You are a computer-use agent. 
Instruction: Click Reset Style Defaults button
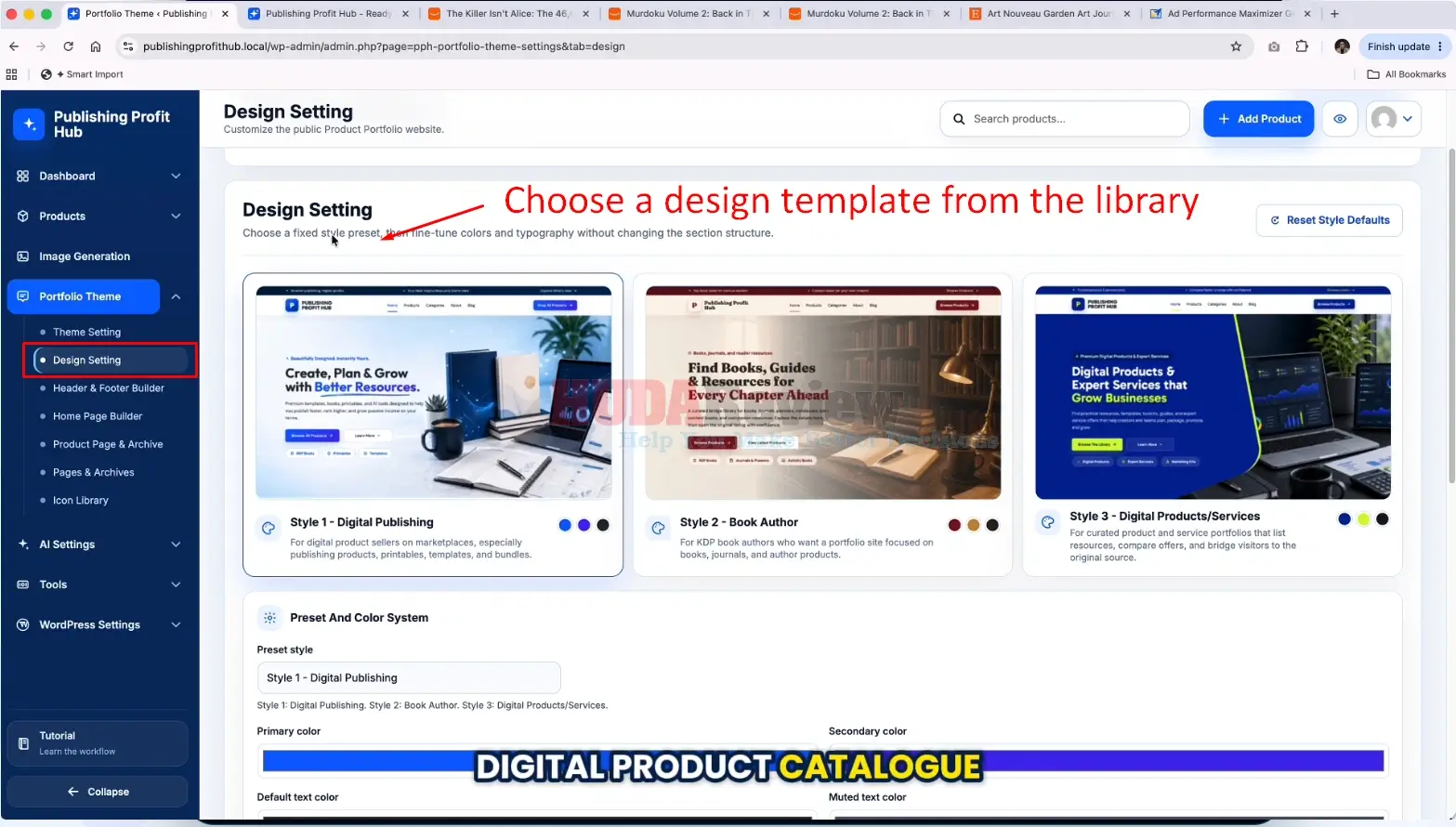(1330, 220)
